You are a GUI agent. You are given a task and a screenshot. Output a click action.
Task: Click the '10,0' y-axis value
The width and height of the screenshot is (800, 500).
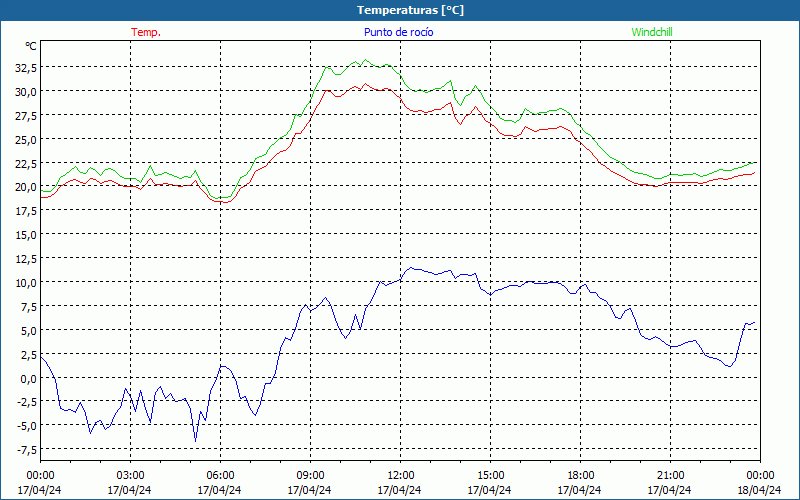pos(26,282)
